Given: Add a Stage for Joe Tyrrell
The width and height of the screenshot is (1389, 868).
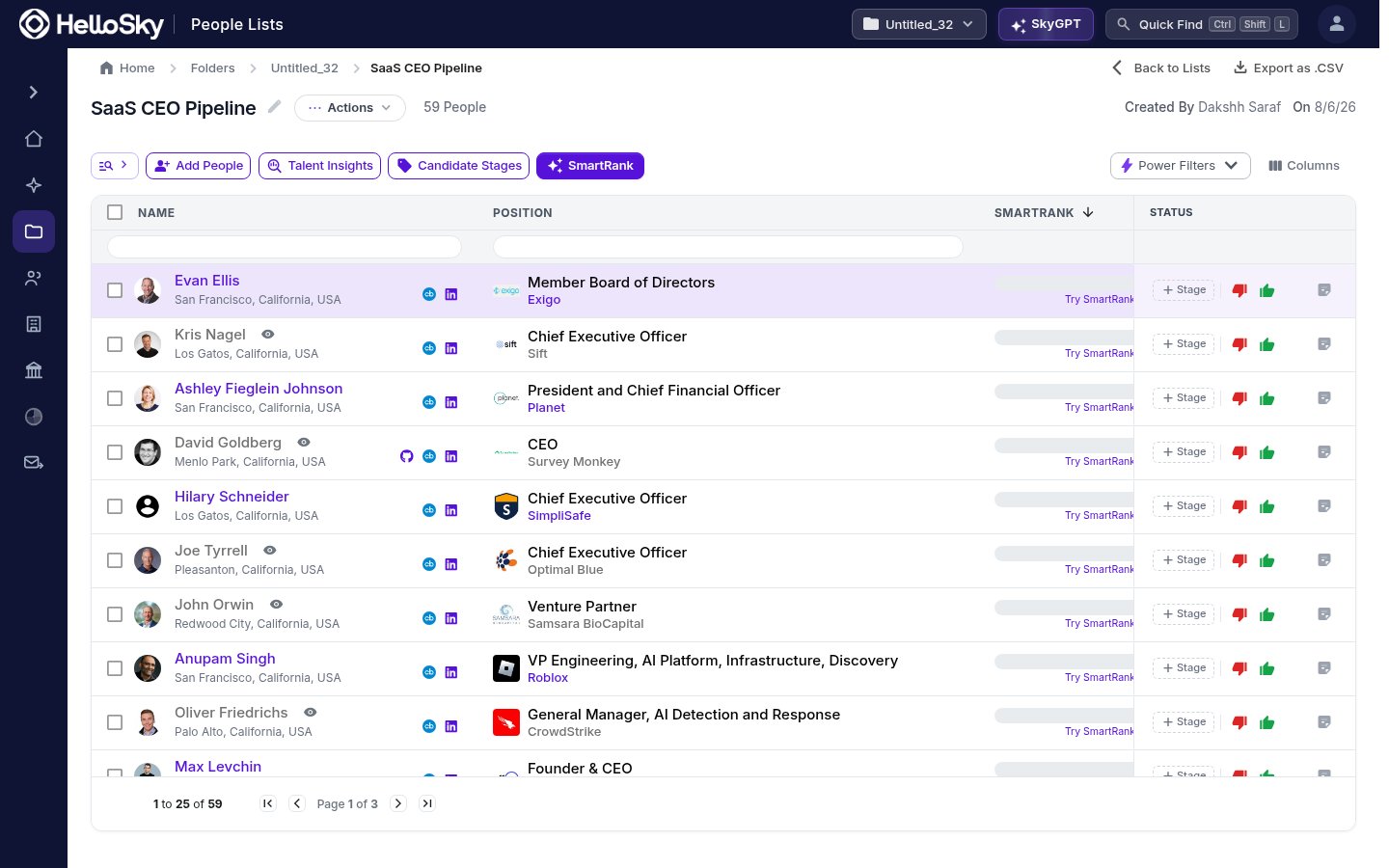Looking at the screenshot, I should [1184, 560].
